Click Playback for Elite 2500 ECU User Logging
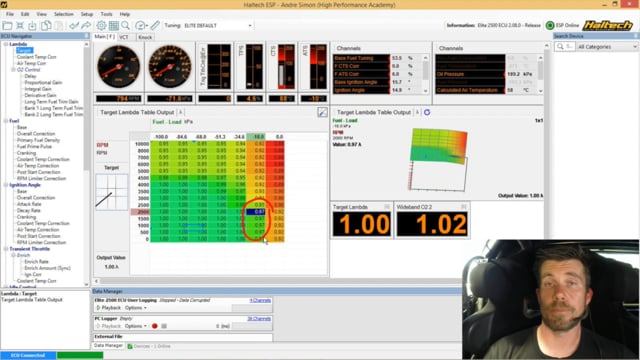The image size is (640, 360). (x=108, y=308)
